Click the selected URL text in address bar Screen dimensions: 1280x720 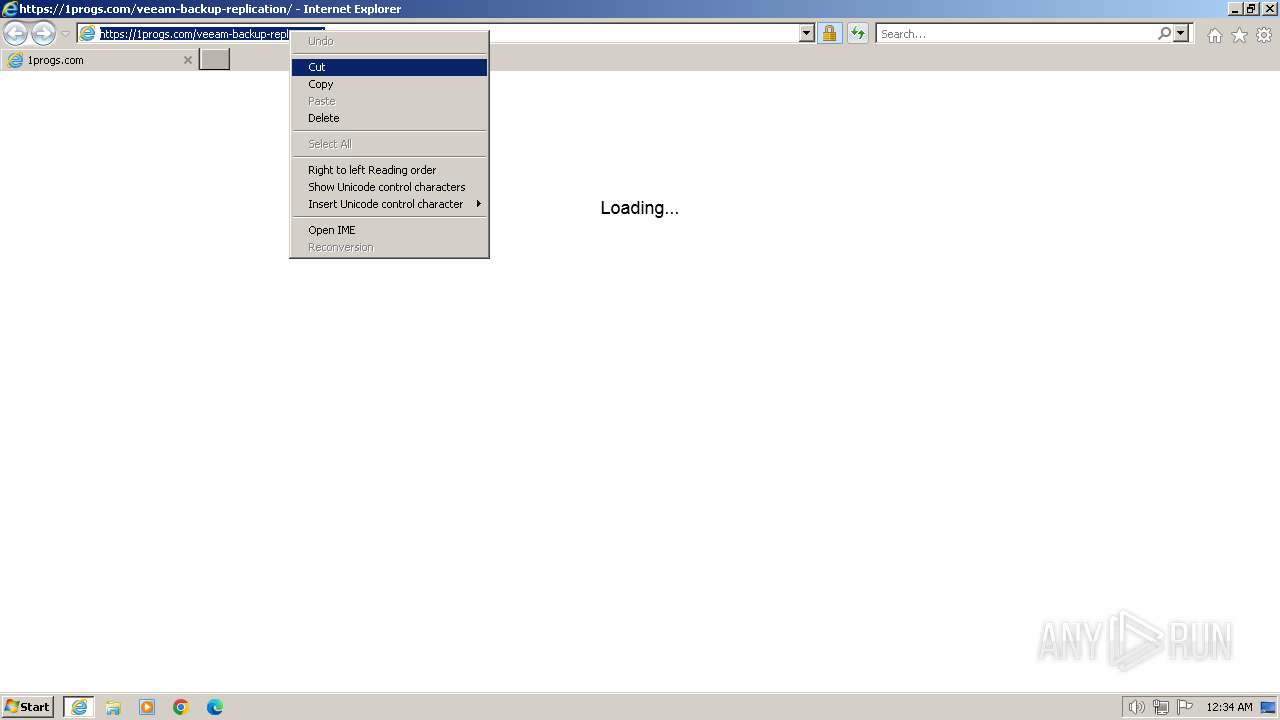(x=195, y=34)
